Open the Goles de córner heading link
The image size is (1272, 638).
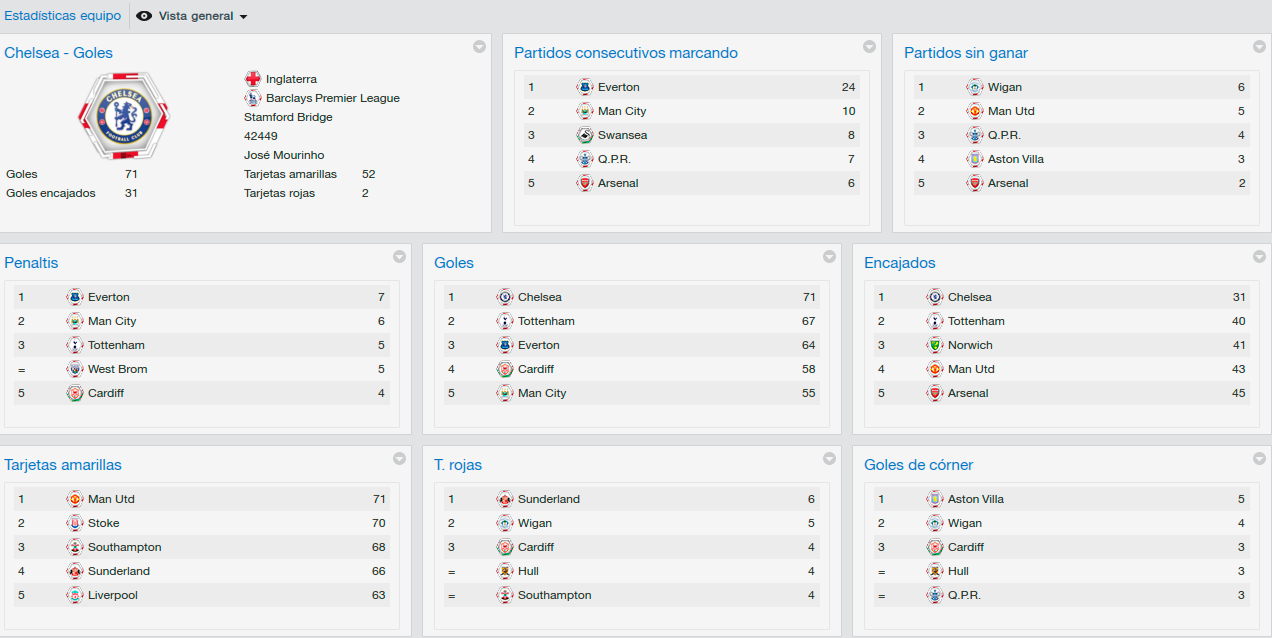[919, 465]
